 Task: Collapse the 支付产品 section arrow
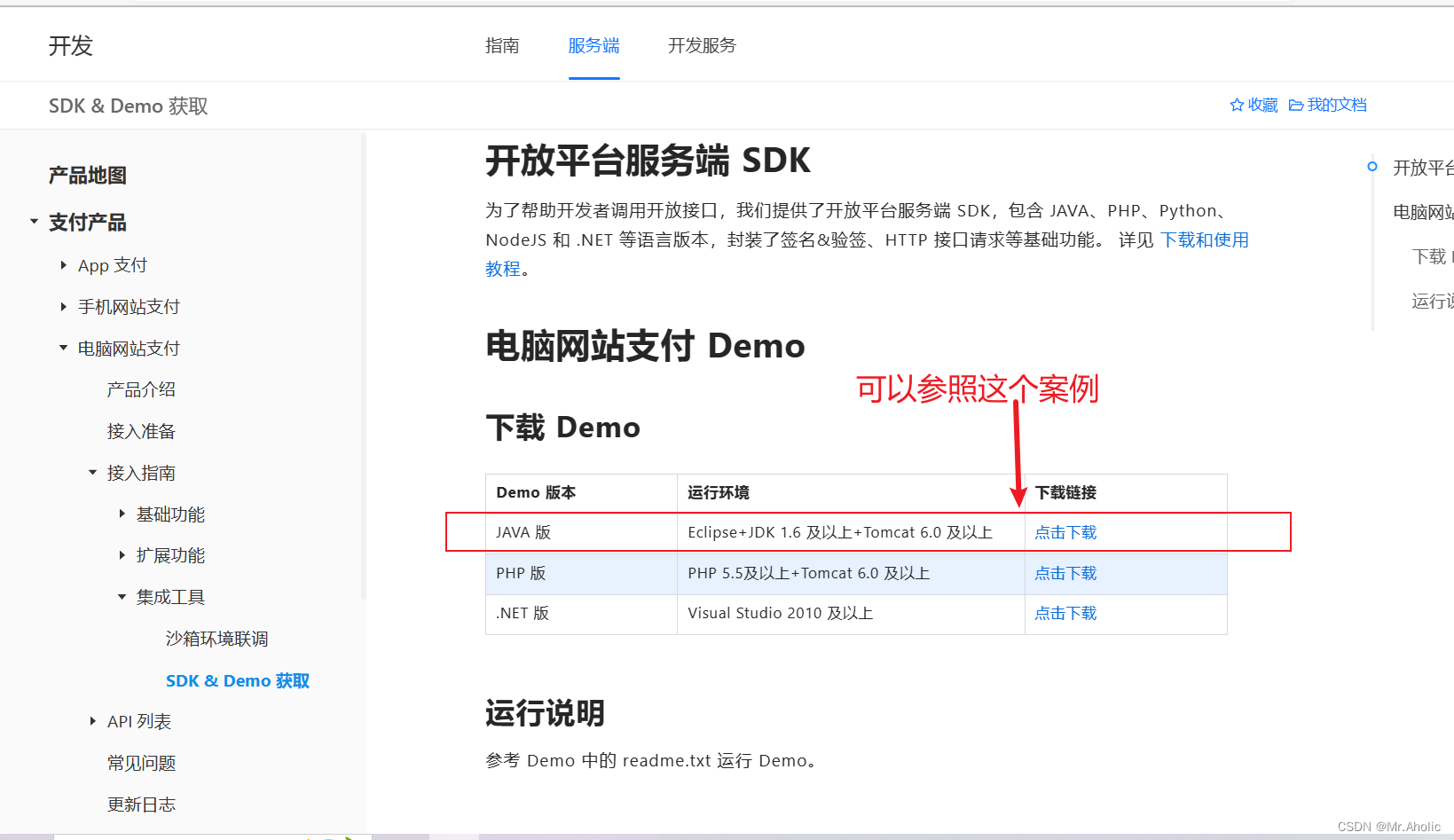point(34,222)
